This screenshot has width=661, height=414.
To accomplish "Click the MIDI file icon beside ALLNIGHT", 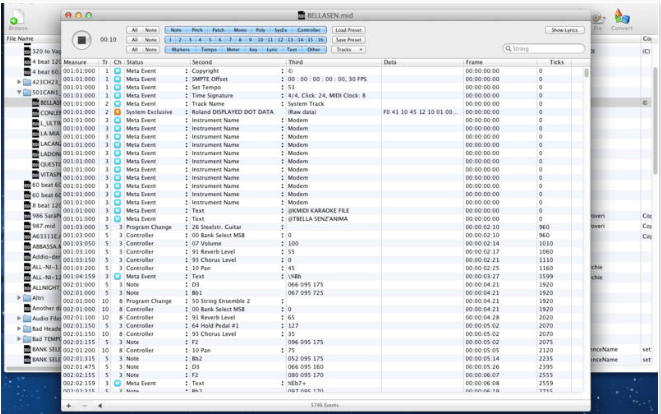I will point(27,288).
